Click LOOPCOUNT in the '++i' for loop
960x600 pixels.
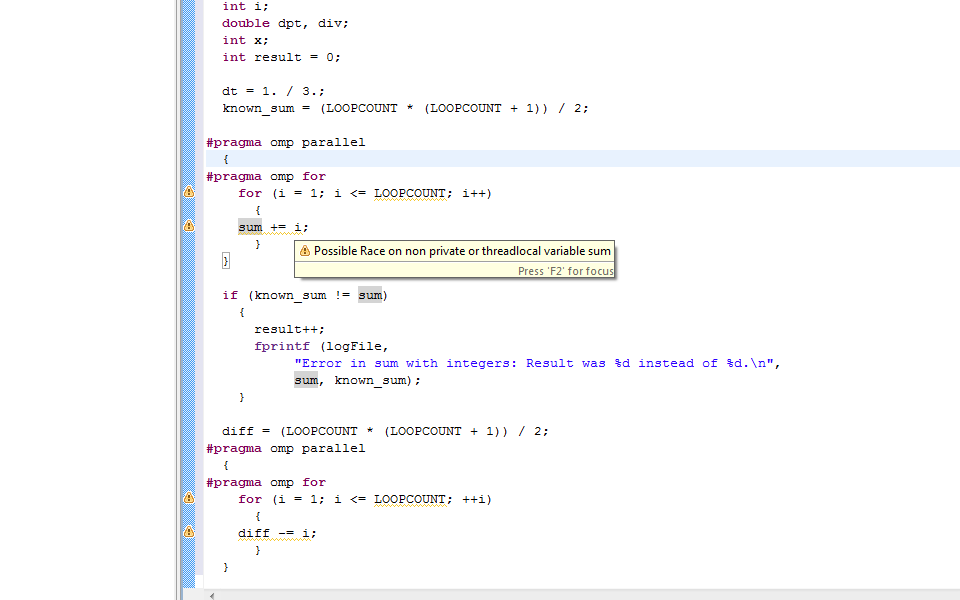410,500
